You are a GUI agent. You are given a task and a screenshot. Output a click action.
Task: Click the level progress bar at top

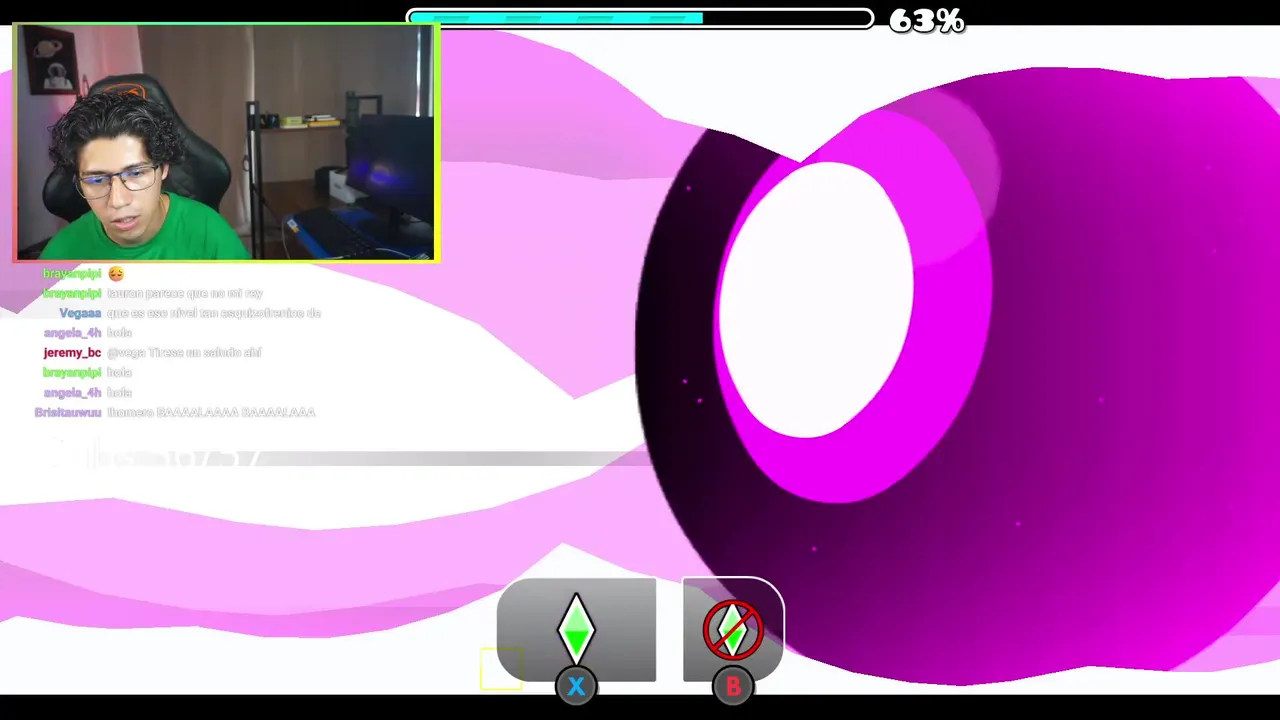(x=640, y=18)
